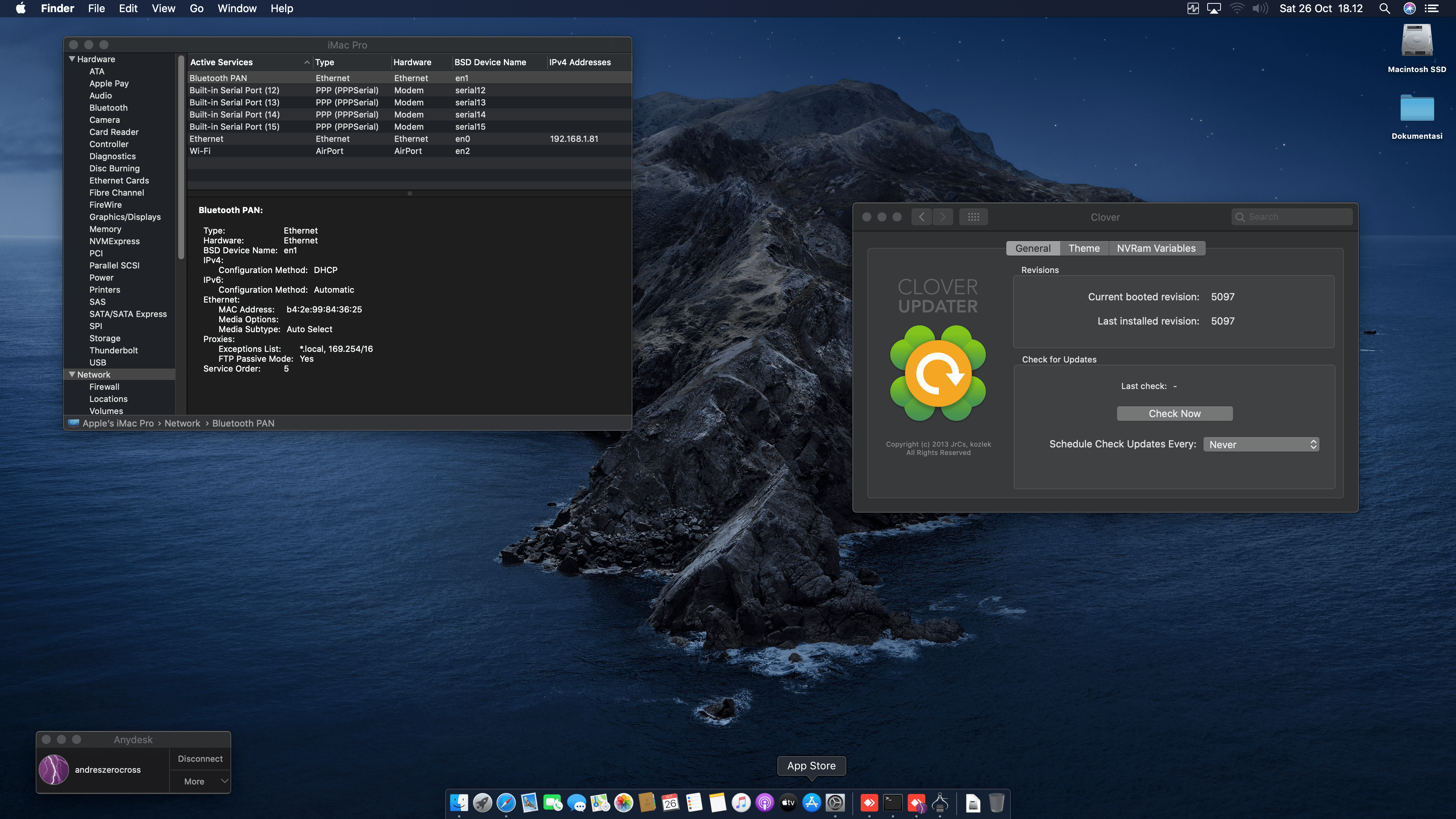
Task: Click the grid view icon in the Clover toolbar
Action: [974, 217]
